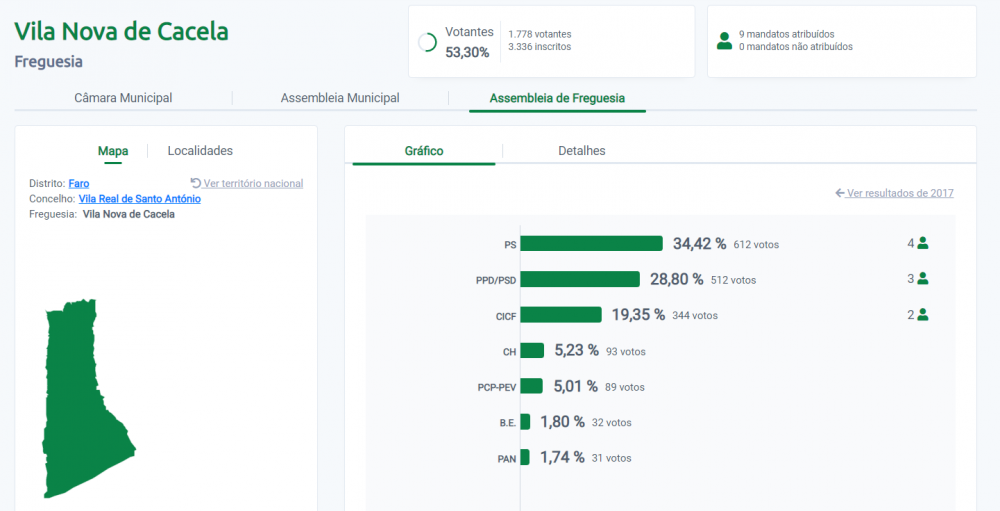Select the Assembleia de Freguesia tab
Screen dimensions: 1000x511
(557, 98)
